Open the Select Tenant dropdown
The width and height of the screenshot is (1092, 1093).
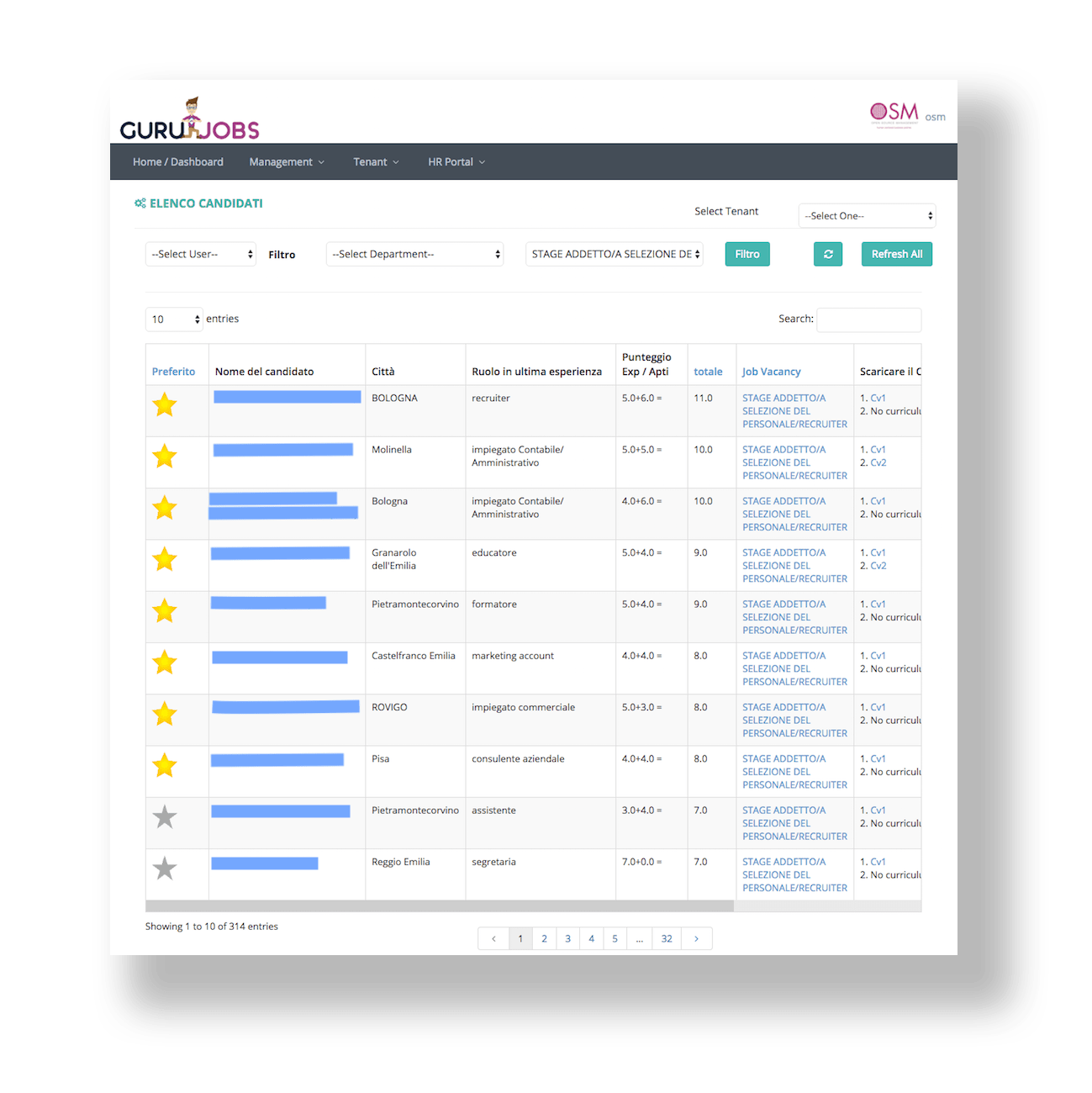click(x=866, y=215)
